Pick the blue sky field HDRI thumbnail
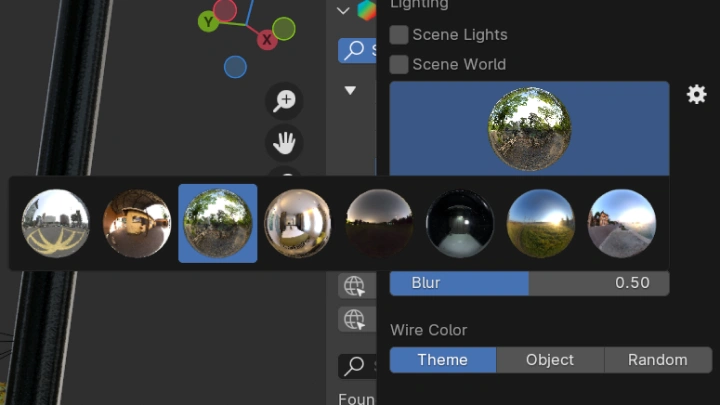The height and width of the screenshot is (405, 720). [x=541, y=223]
